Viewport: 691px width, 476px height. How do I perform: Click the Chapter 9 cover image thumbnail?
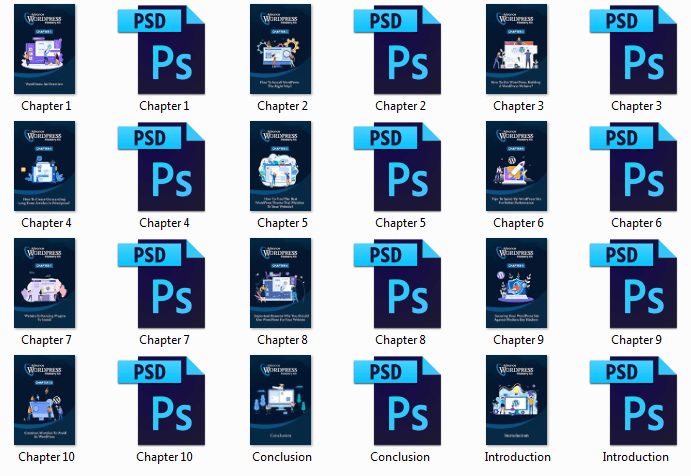point(516,283)
